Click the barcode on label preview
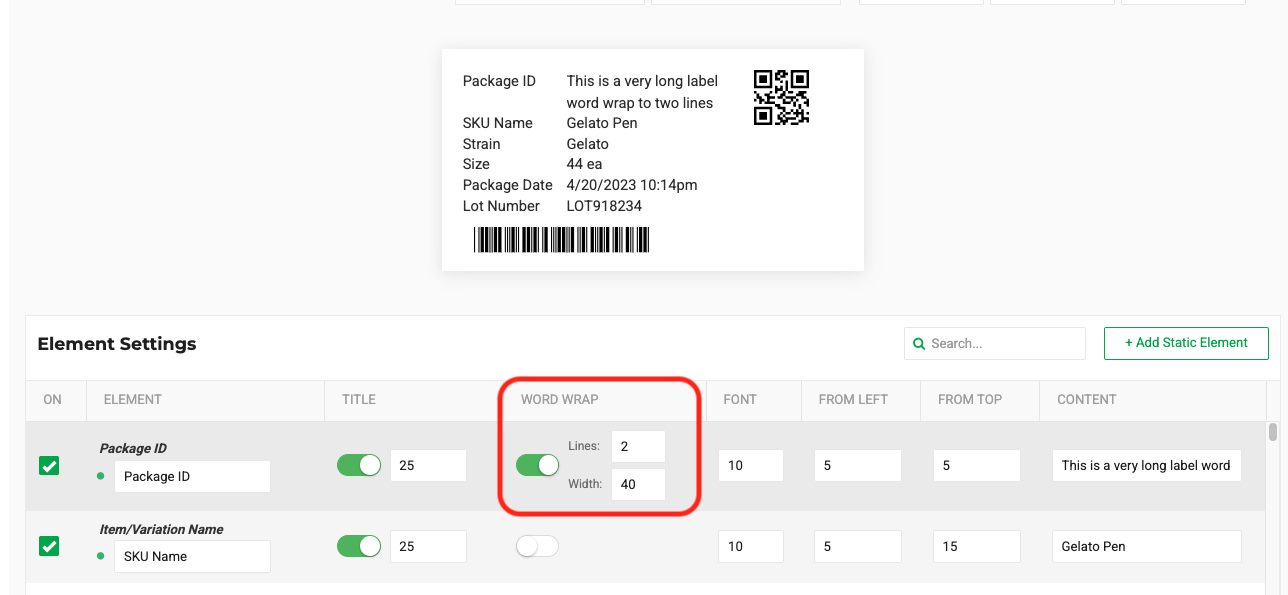 coord(561,240)
